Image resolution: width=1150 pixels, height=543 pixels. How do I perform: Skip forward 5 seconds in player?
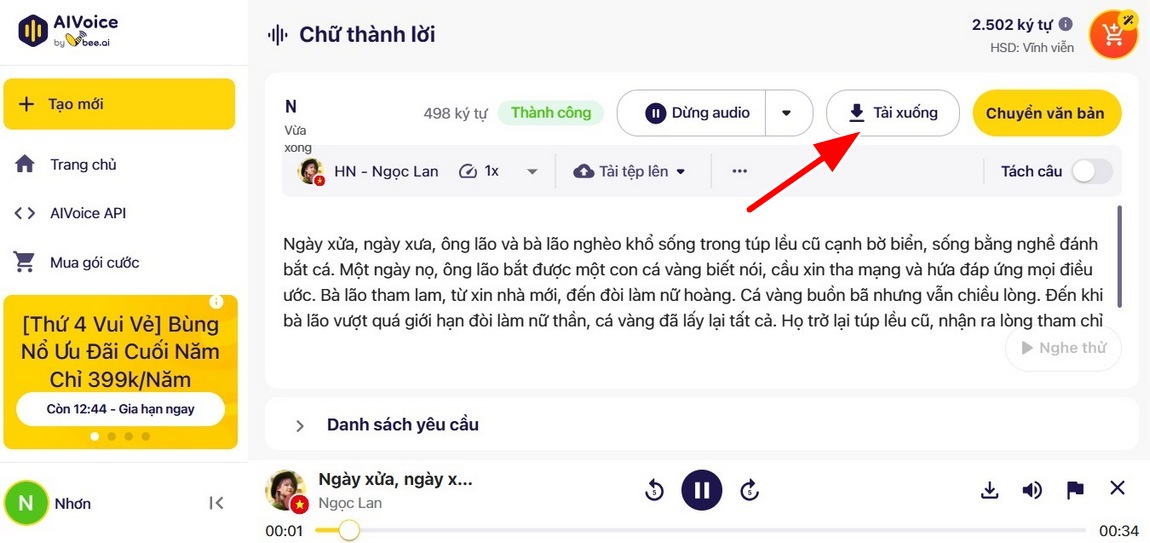(749, 489)
